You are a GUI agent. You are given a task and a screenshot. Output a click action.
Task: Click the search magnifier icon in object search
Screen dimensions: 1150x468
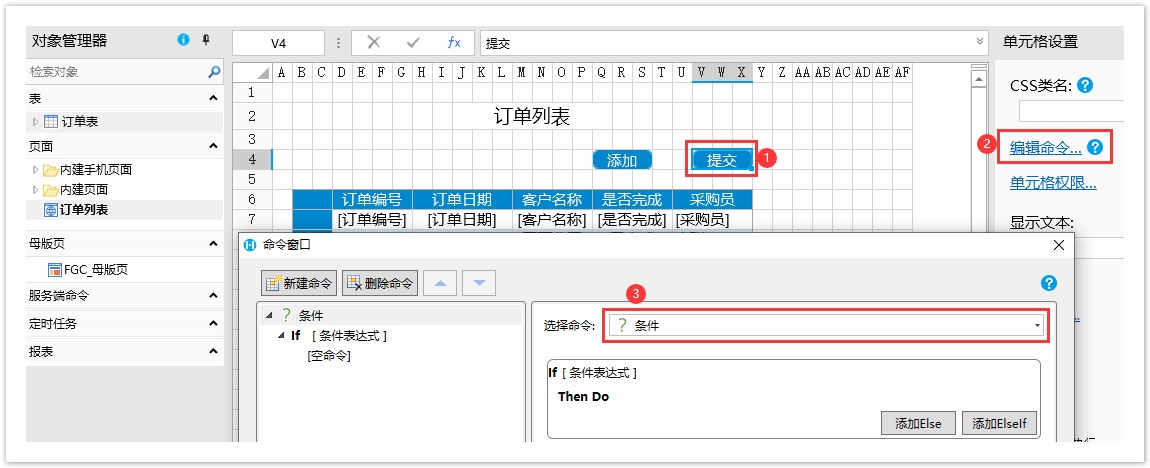tap(214, 72)
